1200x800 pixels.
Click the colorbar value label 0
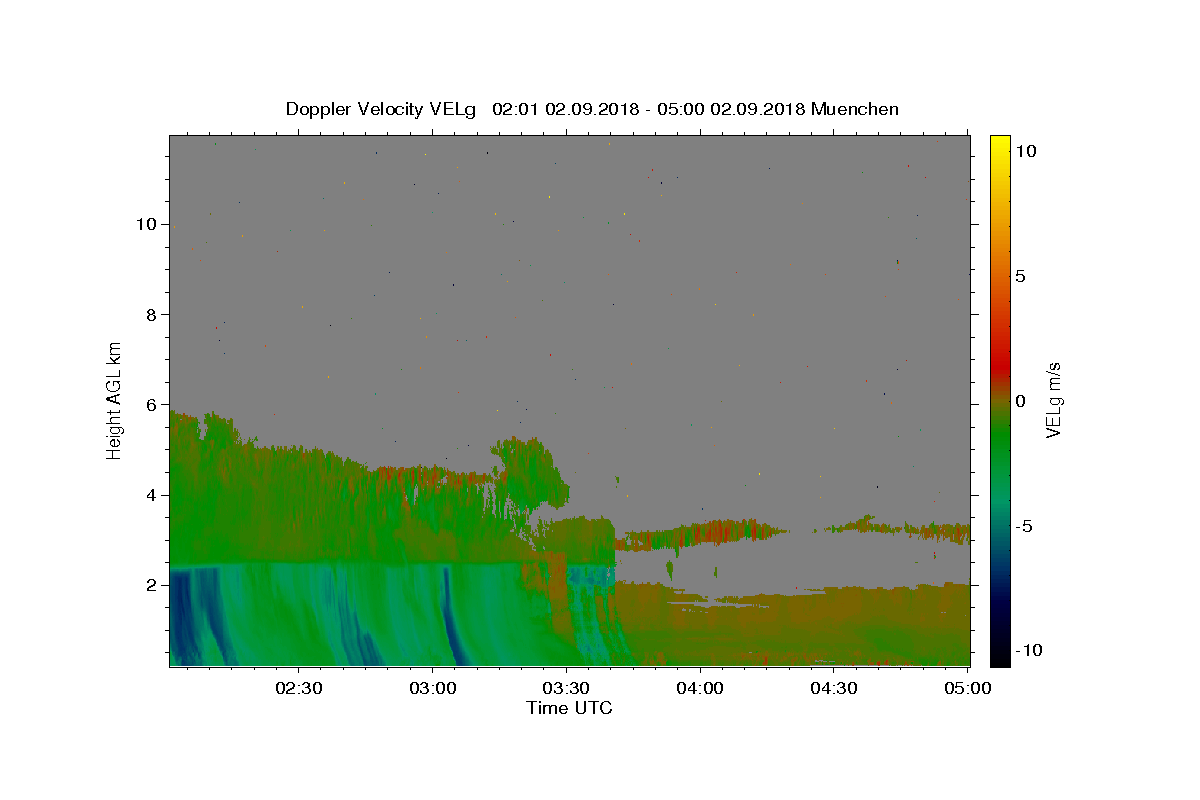(x=1020, y=401)
